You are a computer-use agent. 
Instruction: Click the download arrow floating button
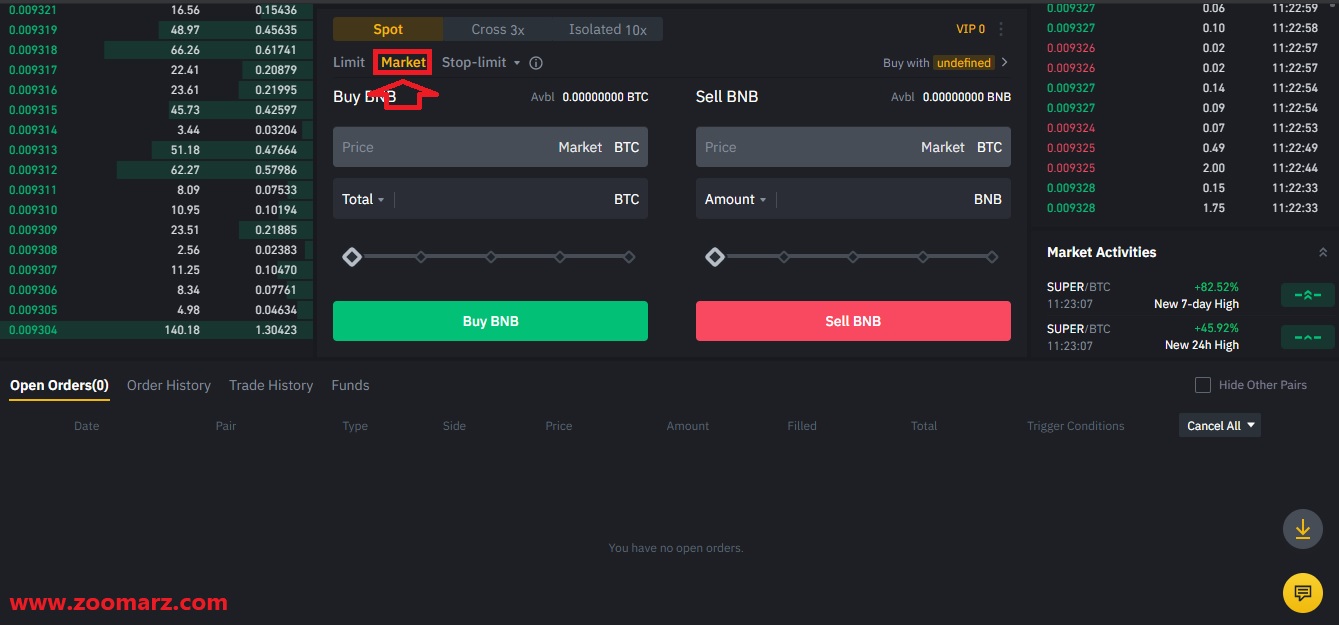click(x=1302, y=529)
